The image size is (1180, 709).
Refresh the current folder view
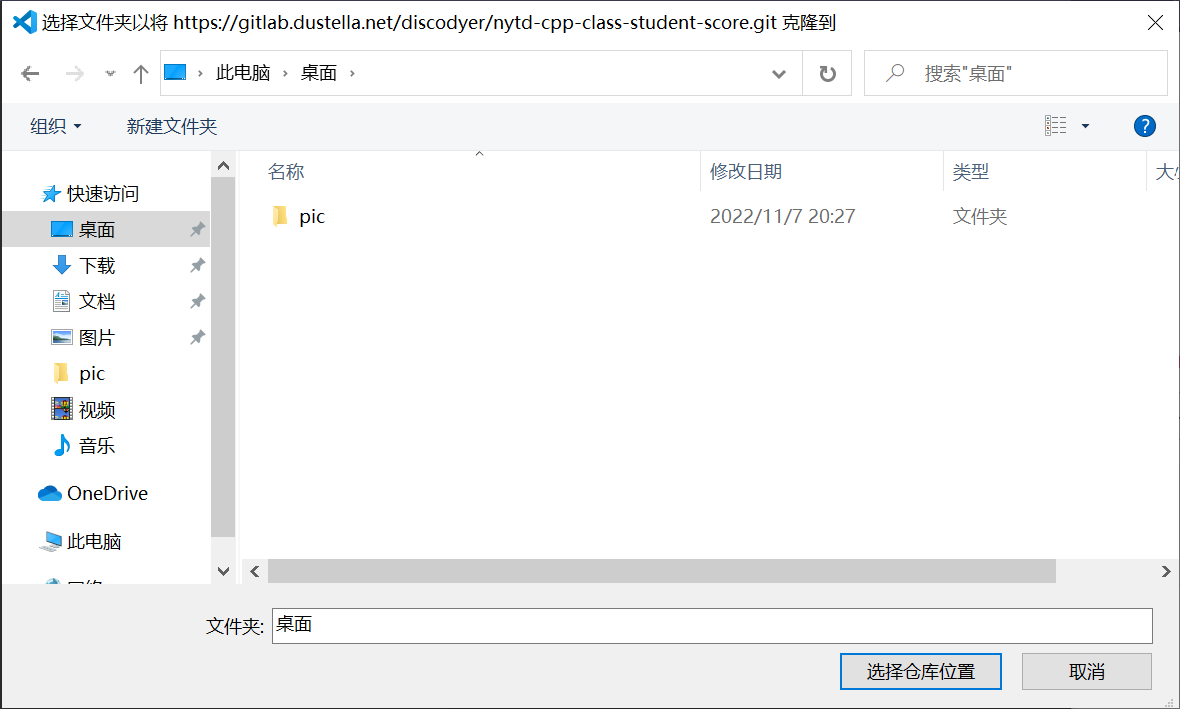tap(827, 74)
